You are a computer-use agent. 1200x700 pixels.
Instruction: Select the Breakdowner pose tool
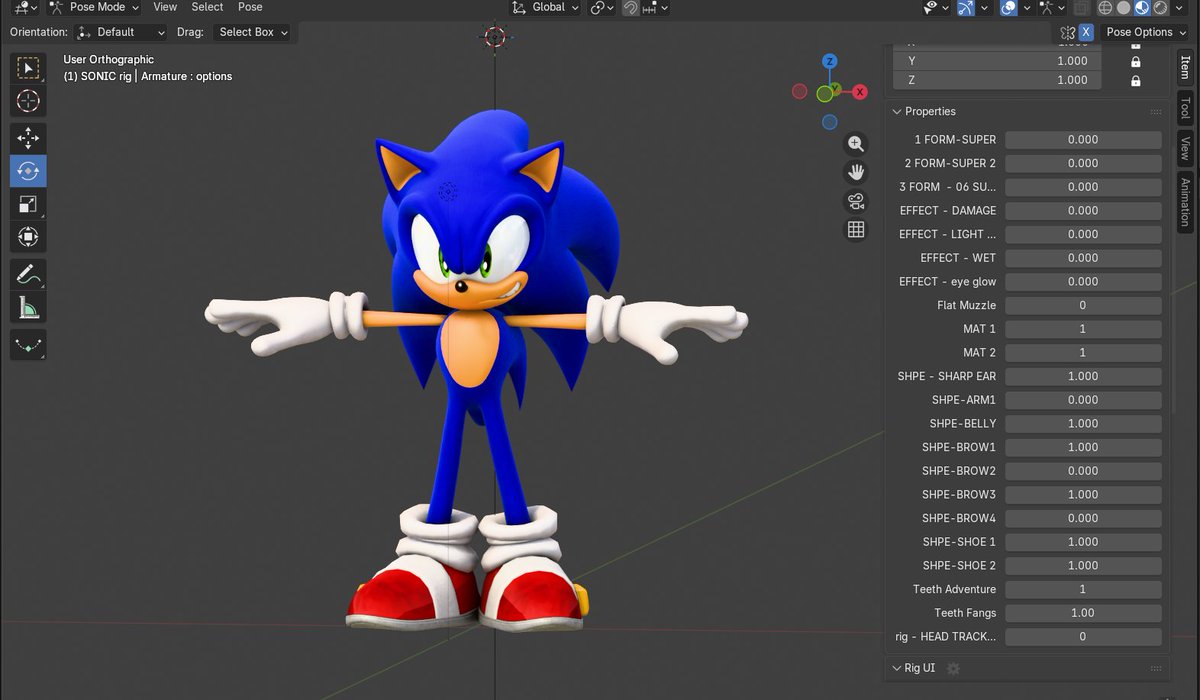(28, 344)
